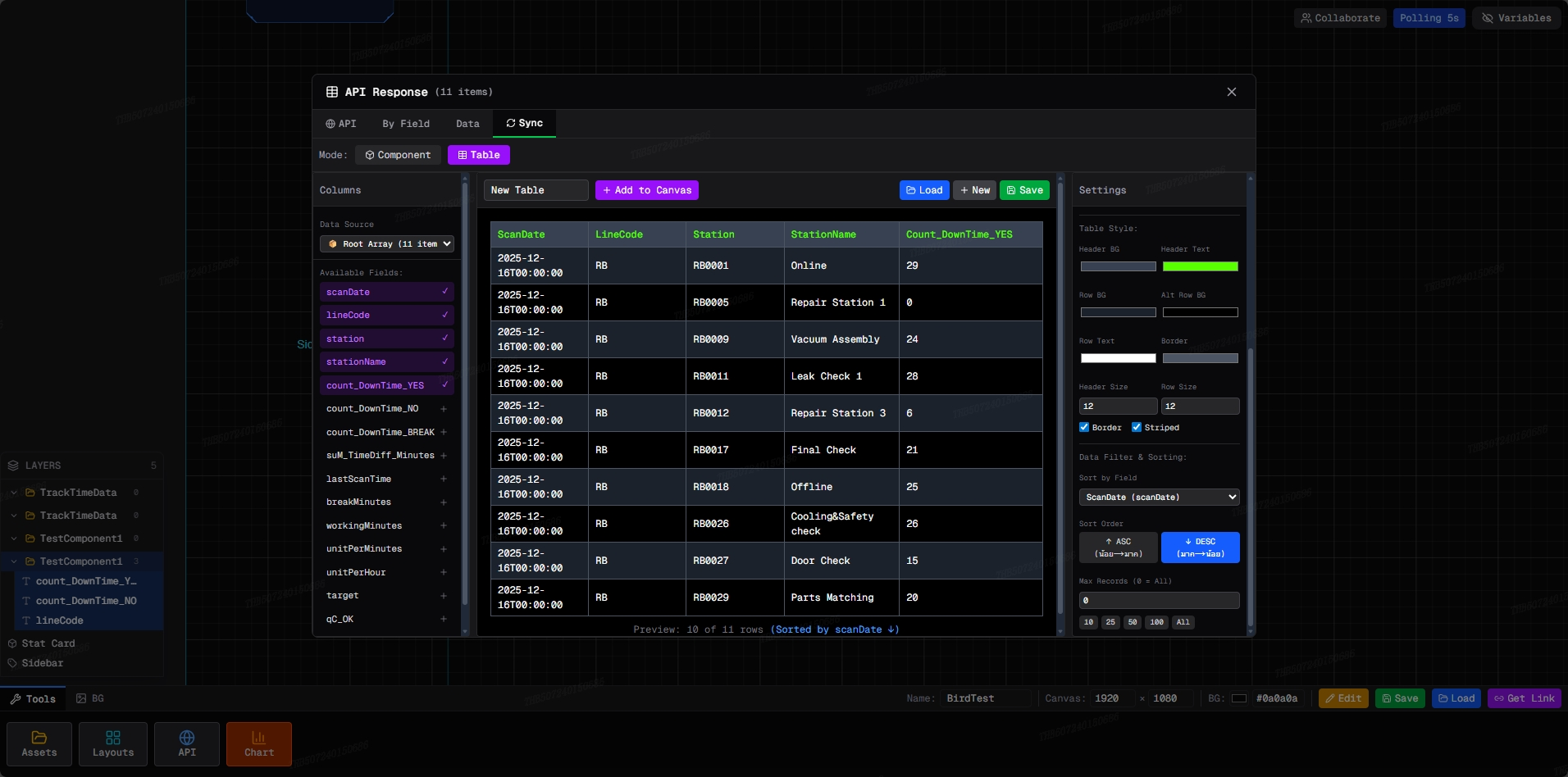Viewport: 1568px width, 777px height.
Task: Open the Collaborate button
Action: [x=1341, y=18]
